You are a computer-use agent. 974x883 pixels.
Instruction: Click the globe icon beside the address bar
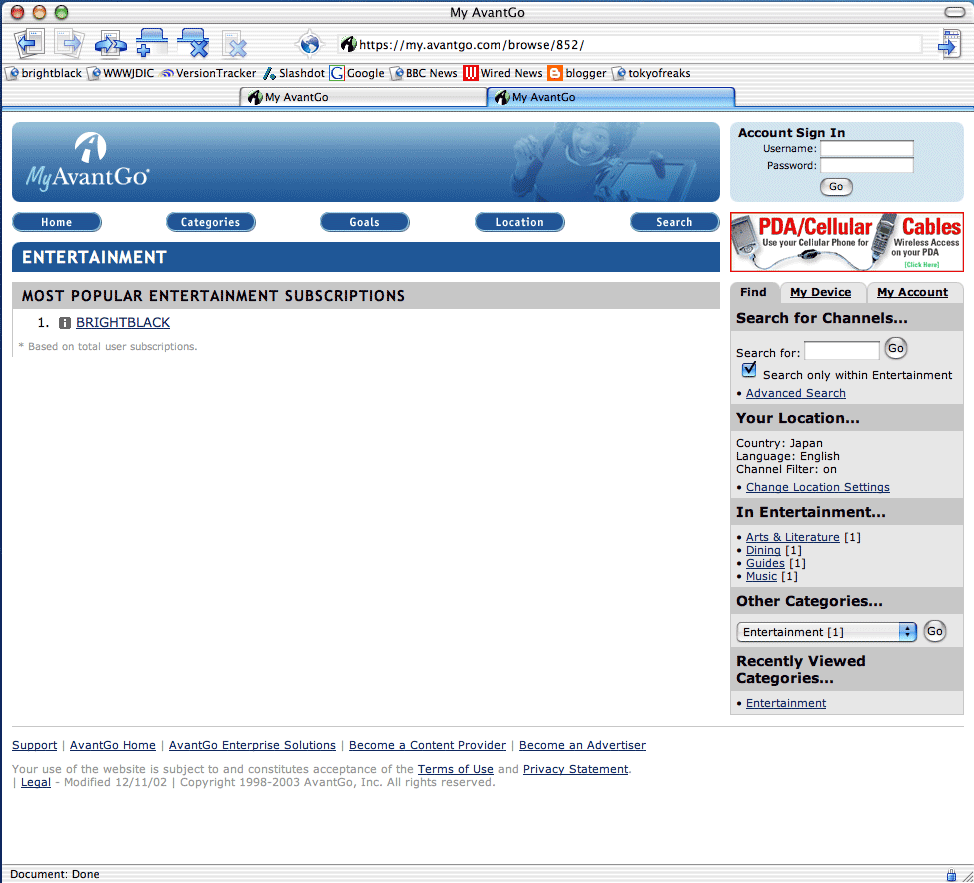pyautogui.click(x=309, y=44)
